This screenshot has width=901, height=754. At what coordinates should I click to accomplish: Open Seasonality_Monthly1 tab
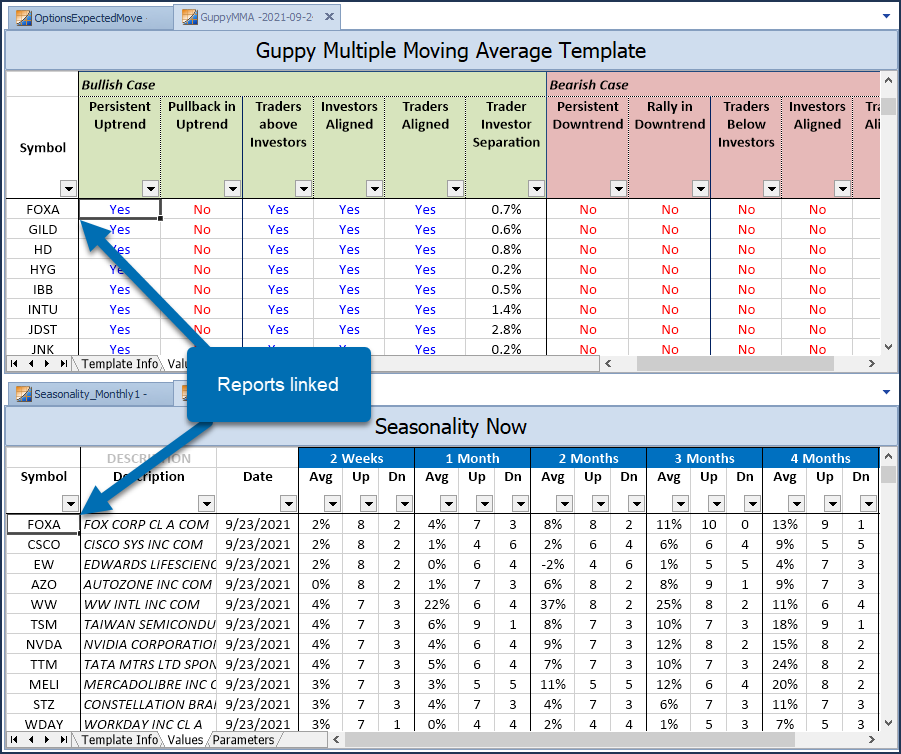click(89, 394)
